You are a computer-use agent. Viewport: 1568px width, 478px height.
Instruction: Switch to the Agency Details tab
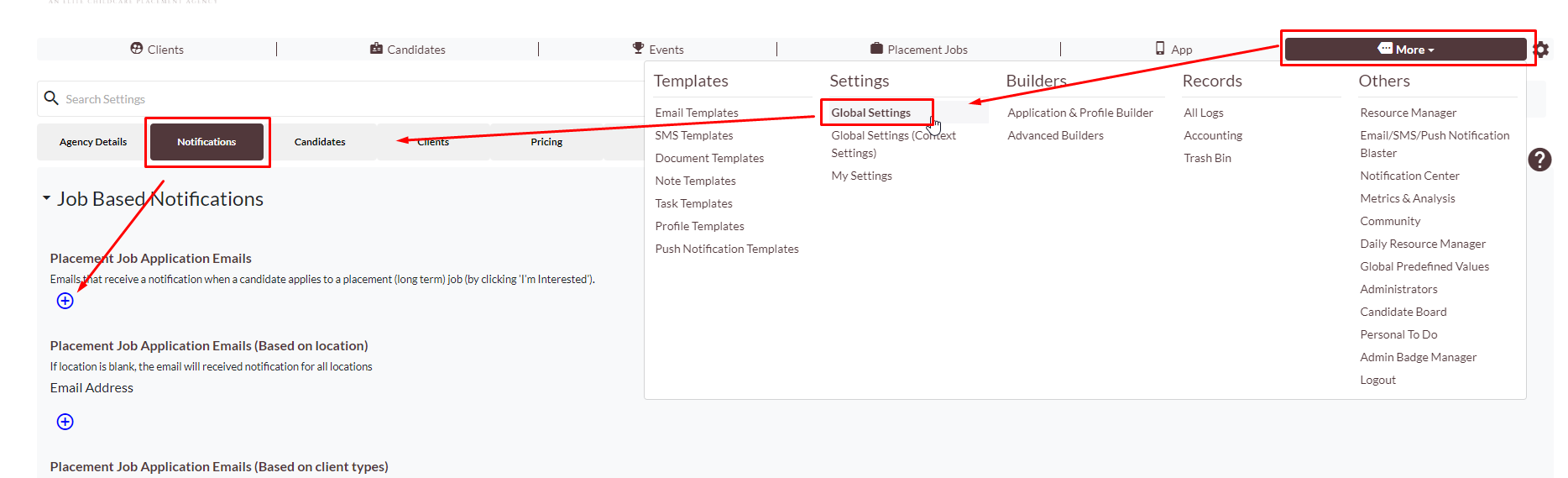tap(93, 142)
